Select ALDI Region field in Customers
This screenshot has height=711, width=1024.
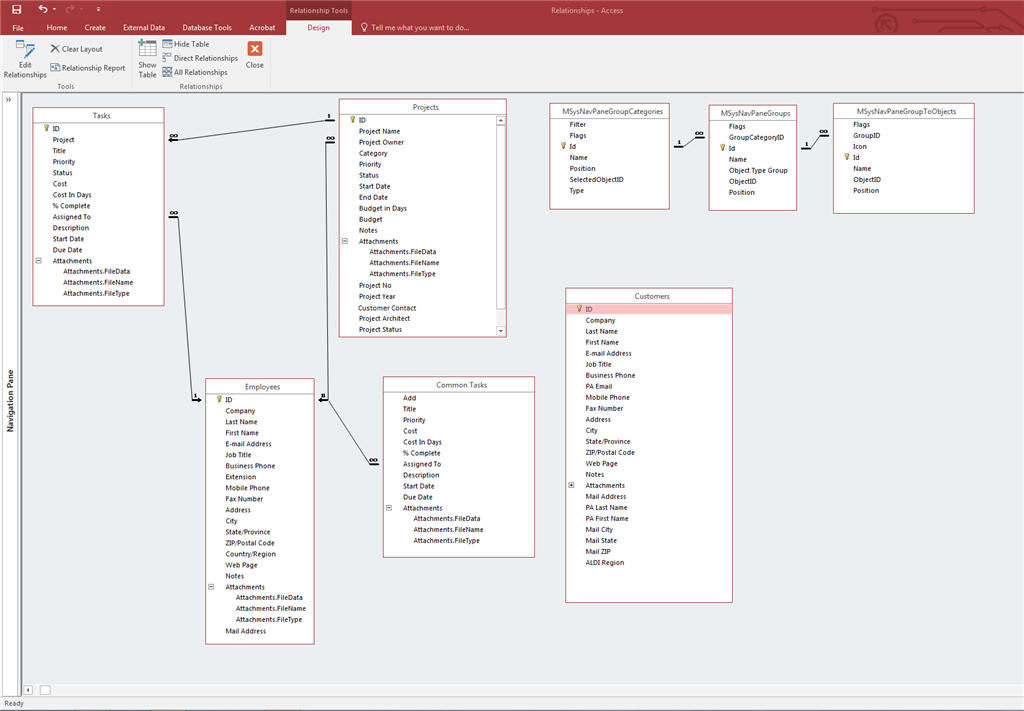[x=605, y=563]
